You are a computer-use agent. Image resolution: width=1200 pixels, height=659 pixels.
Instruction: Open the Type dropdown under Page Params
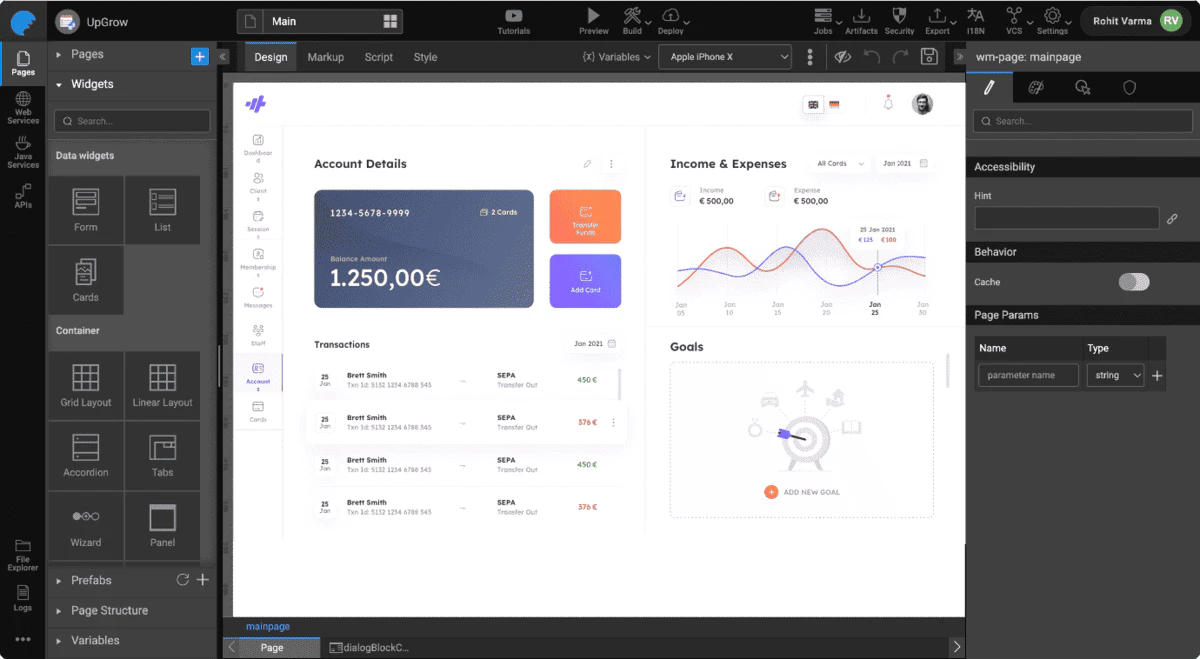click(1115, 375)
